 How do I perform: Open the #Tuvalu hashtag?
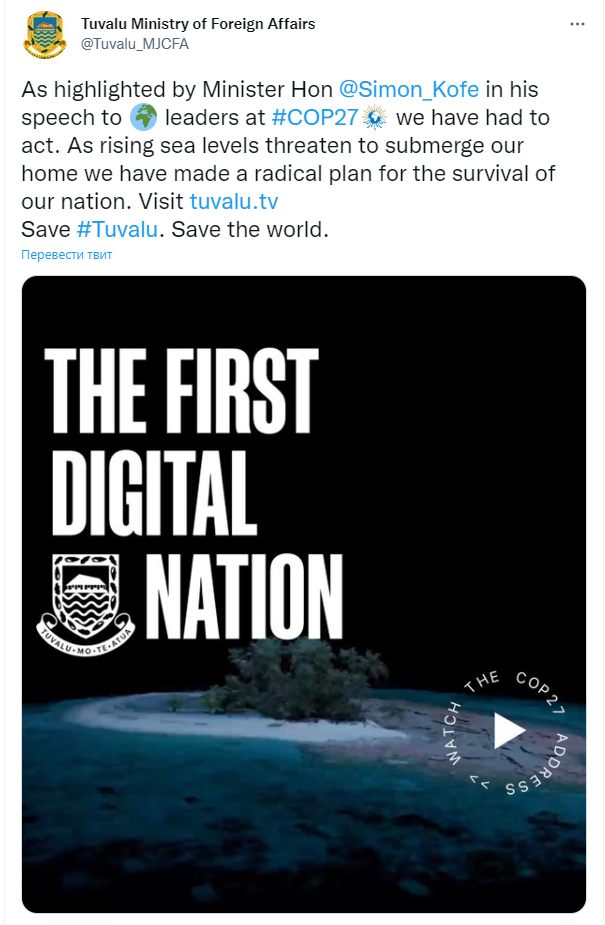click(x=115, y=228)
